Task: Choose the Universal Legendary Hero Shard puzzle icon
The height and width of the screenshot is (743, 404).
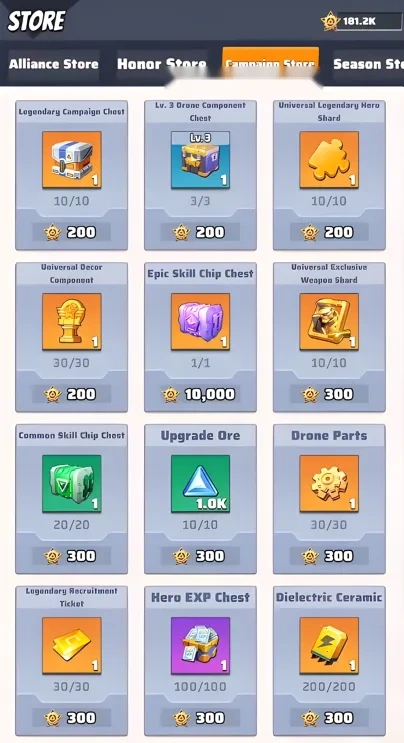Action: coord(329,160)
